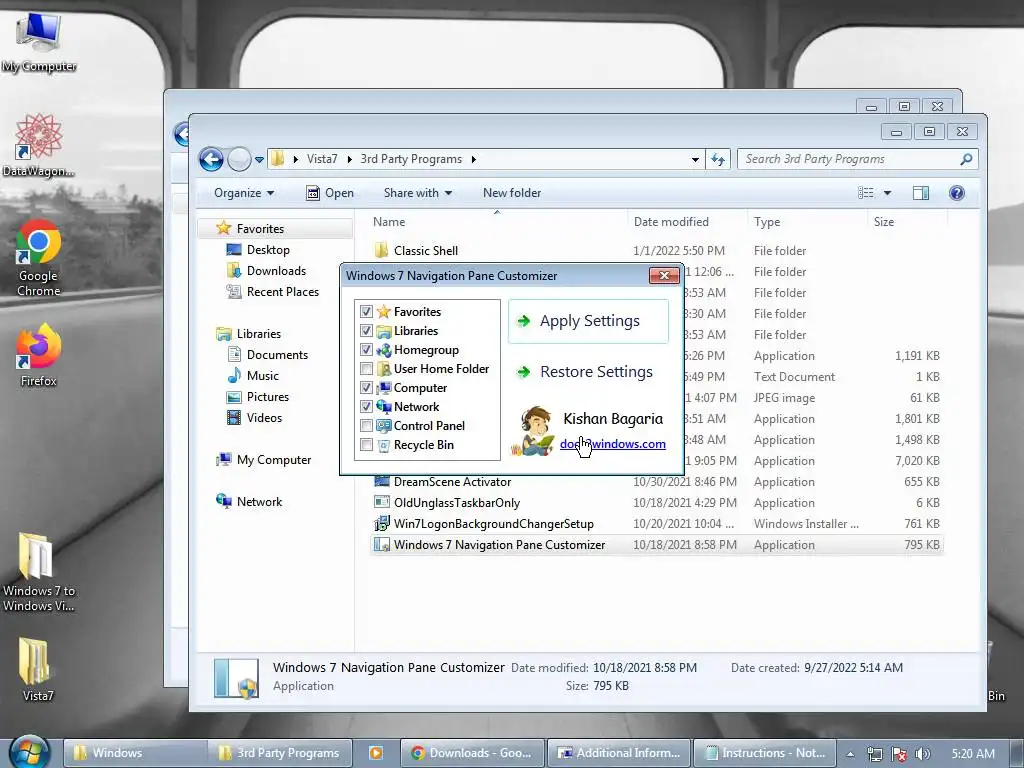Open Windows 7 to Windows Vi... folder

(x=39, y=572)
